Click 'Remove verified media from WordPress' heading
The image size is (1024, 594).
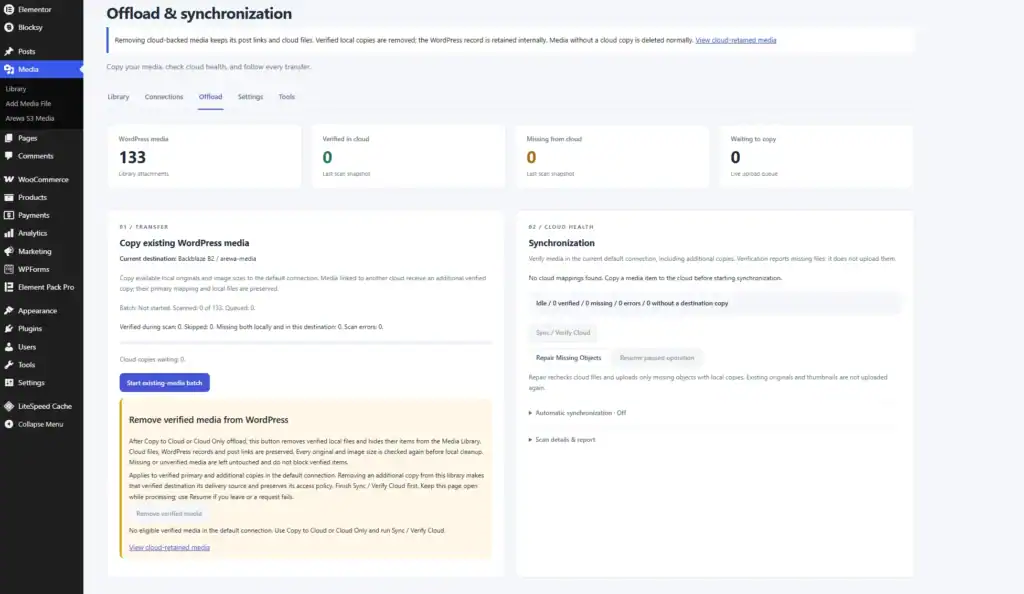coord(208,420)
